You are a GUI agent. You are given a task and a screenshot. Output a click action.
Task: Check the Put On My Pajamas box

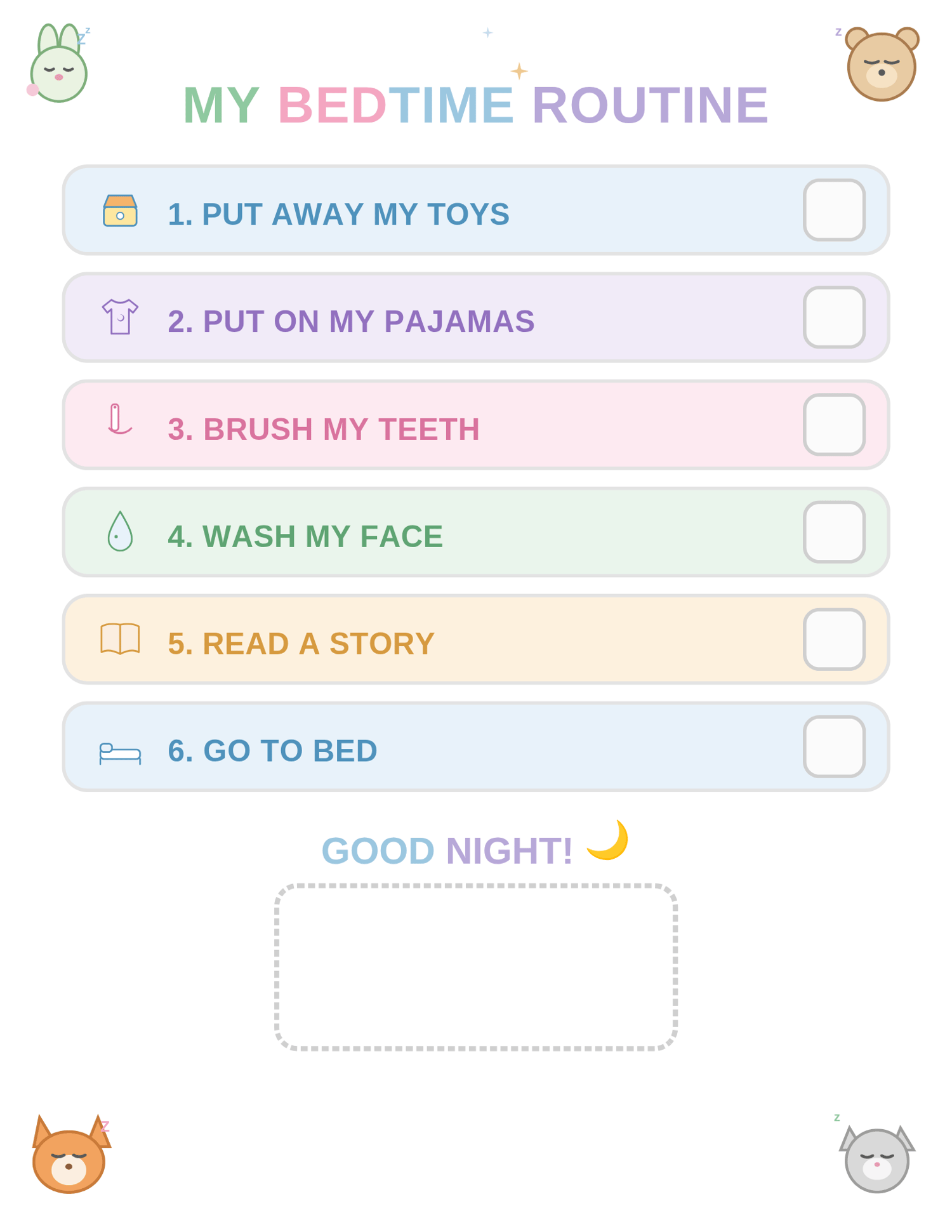pyautogui.click(x=834, y=317)
